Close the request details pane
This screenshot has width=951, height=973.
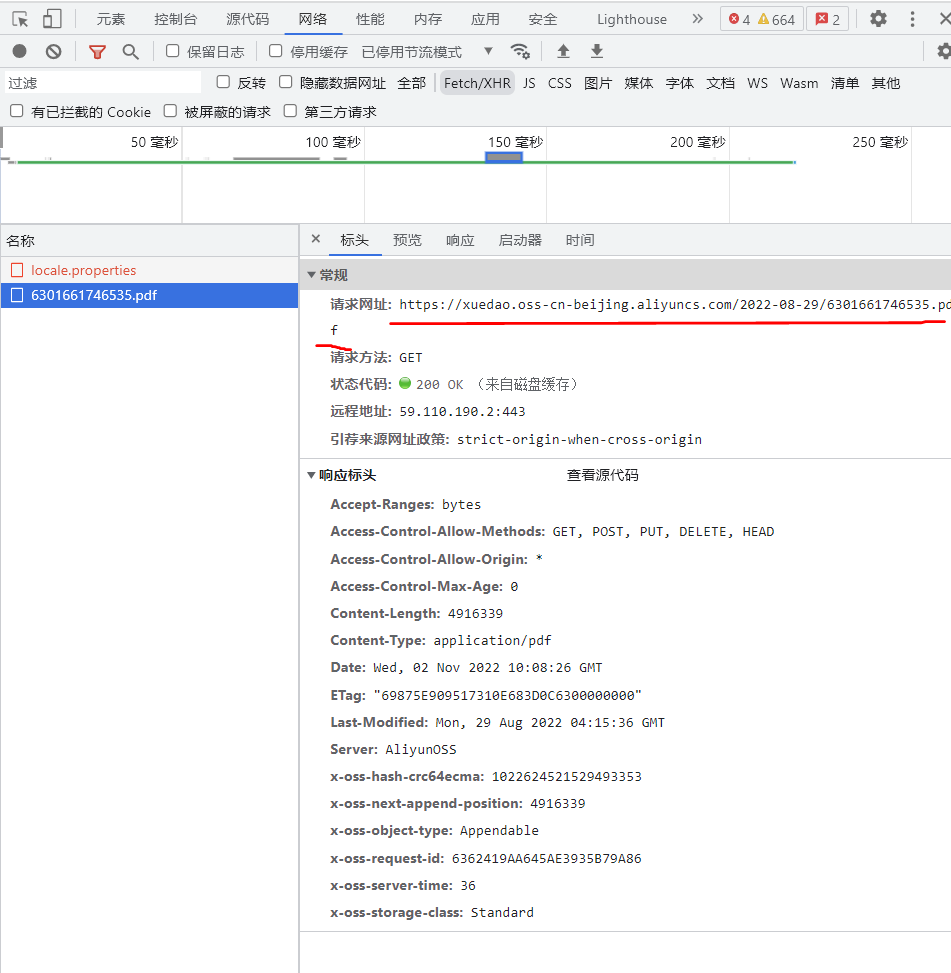316,239
